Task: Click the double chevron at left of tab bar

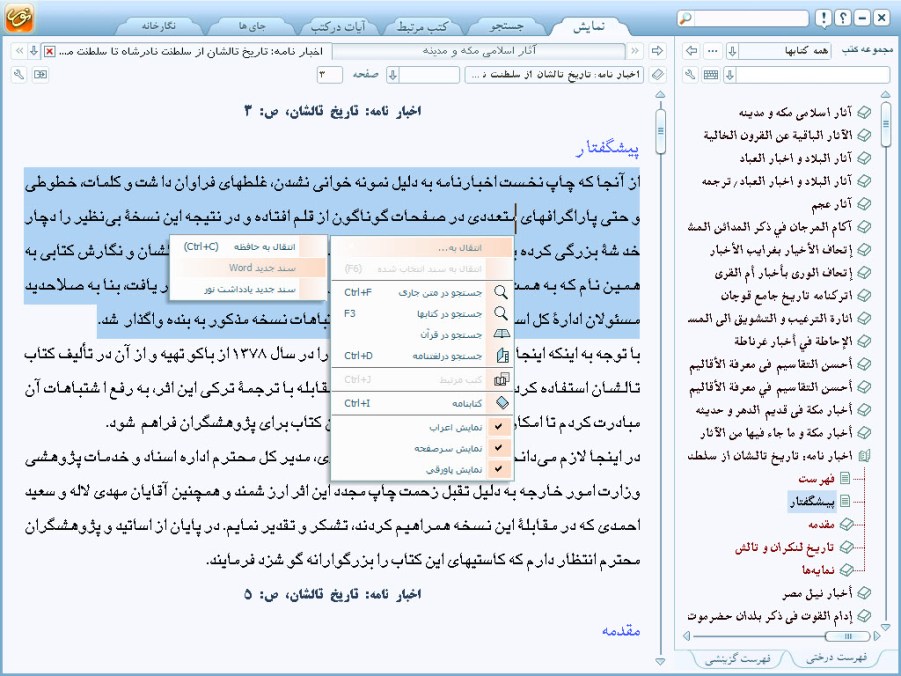Action: coord(19,51)
